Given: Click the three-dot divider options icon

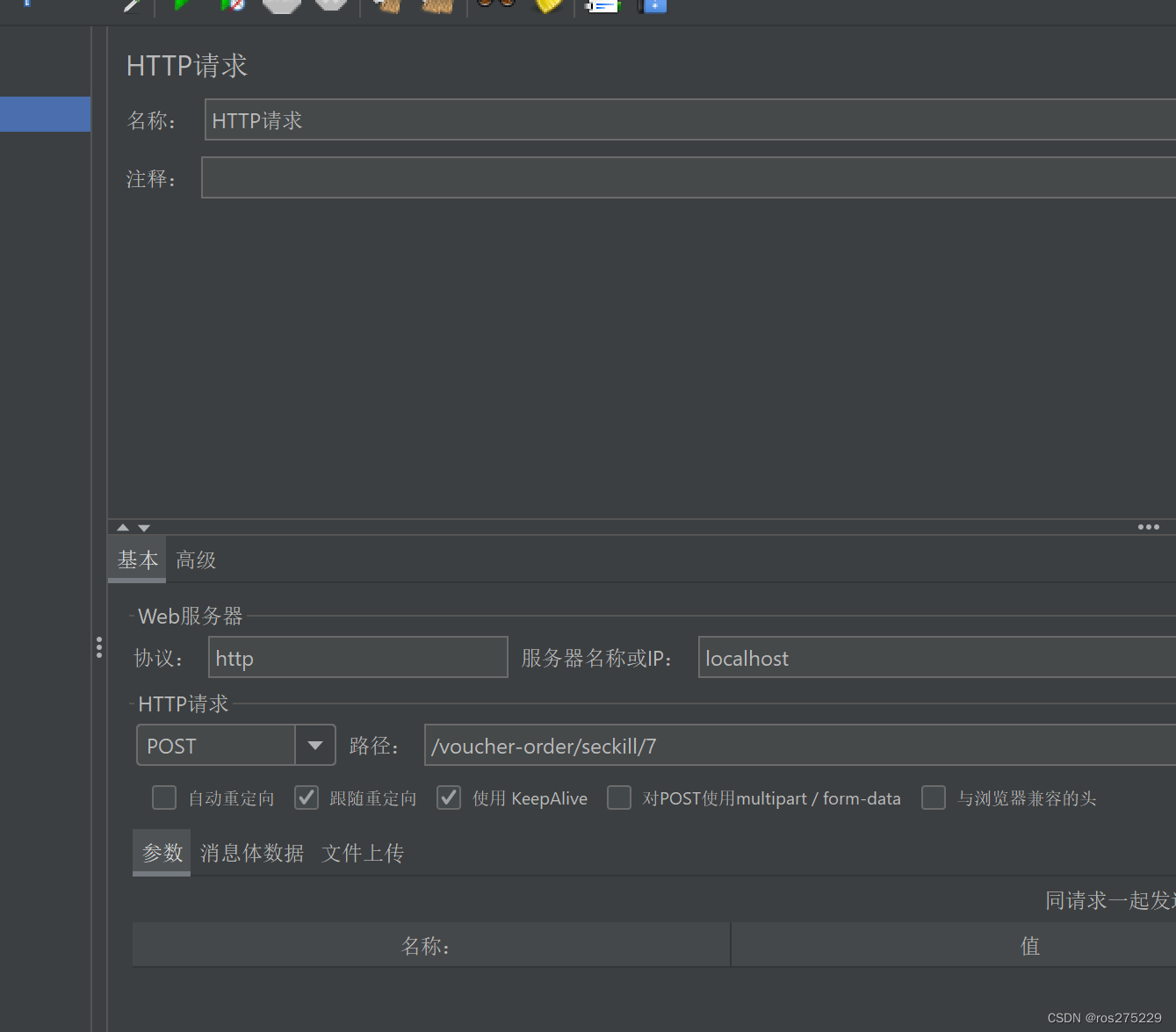Looking at the screenshot, I should (1149, 527).
